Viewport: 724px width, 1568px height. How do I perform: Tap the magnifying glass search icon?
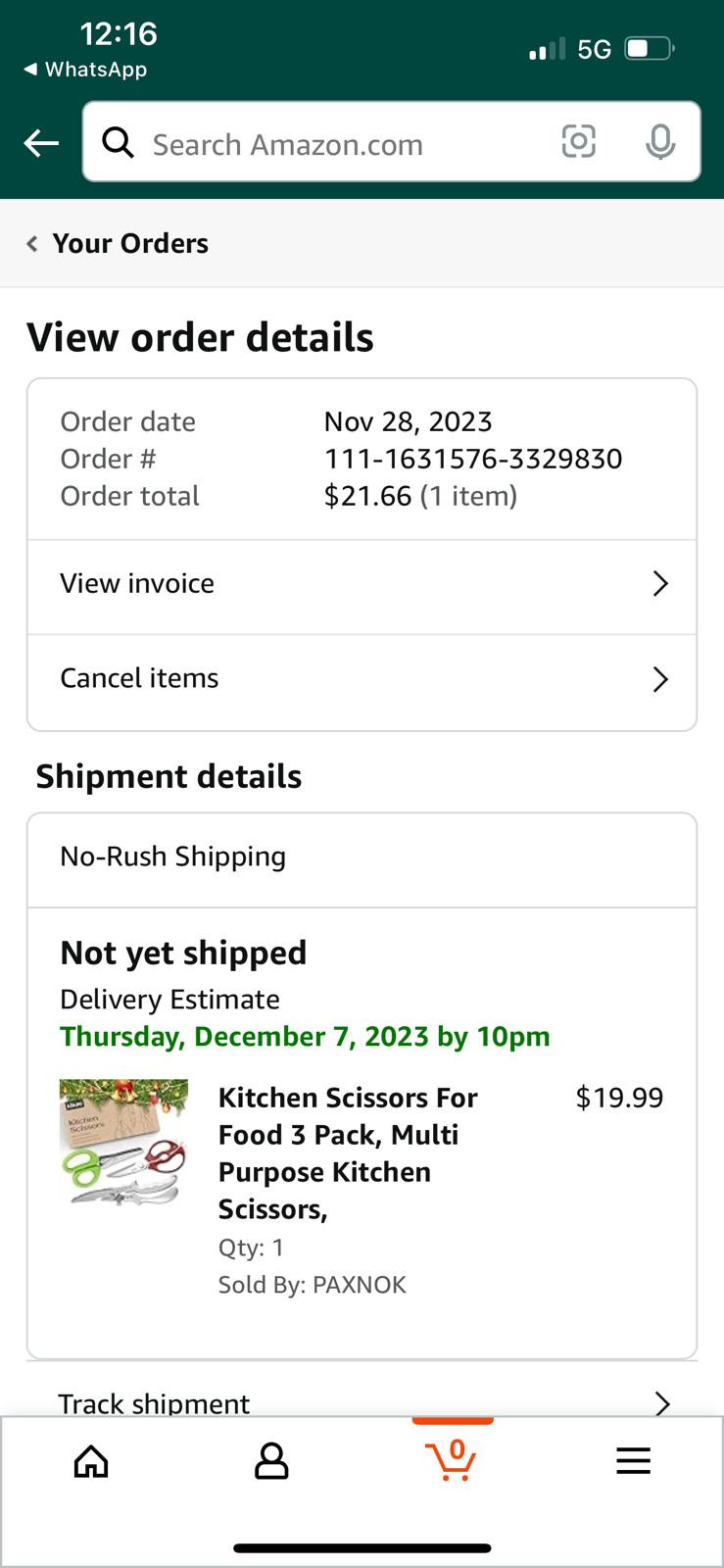click(119, 143)
